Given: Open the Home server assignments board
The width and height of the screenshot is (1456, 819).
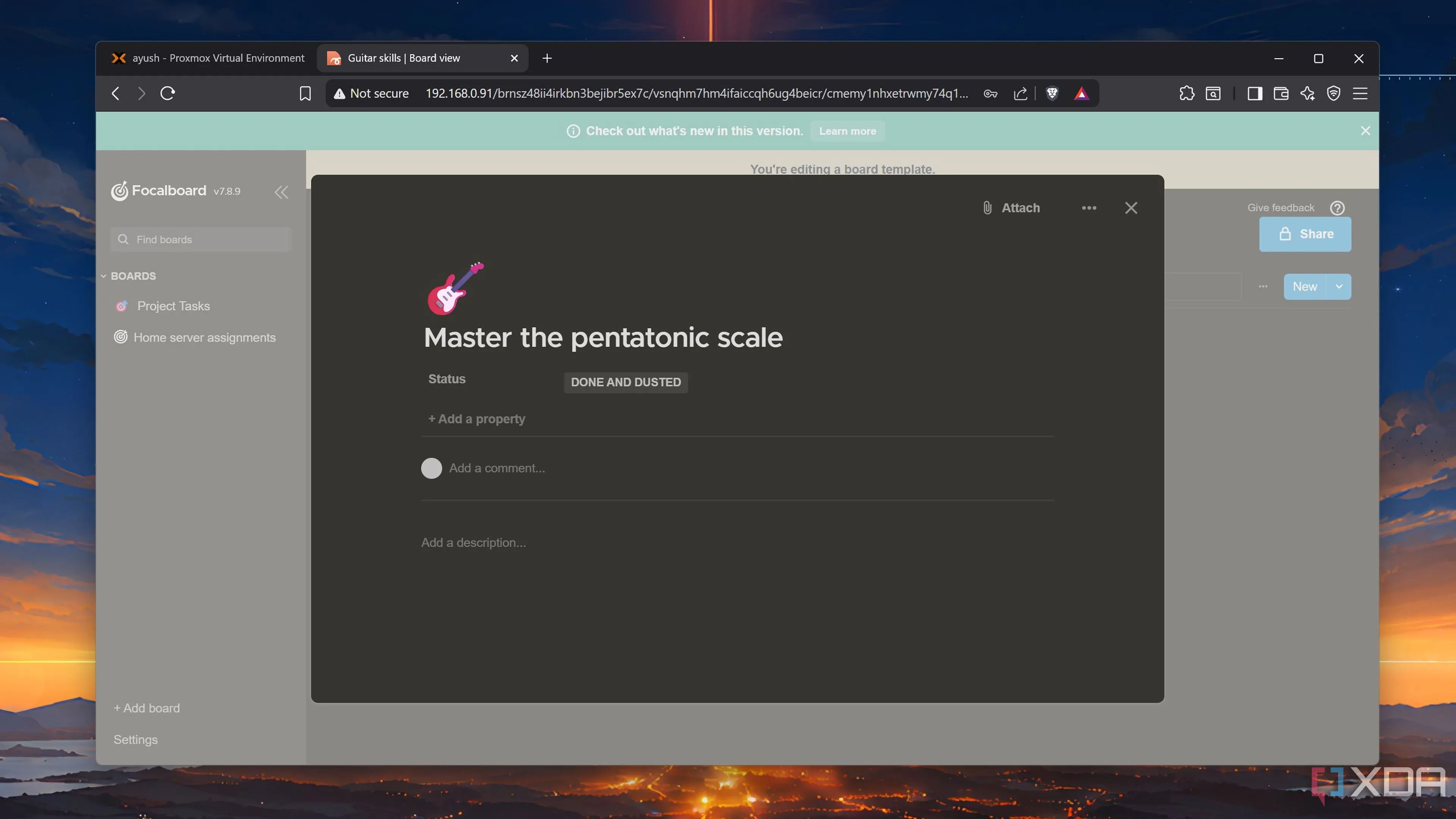Looking at the screenshot, I should pos(204,337).
